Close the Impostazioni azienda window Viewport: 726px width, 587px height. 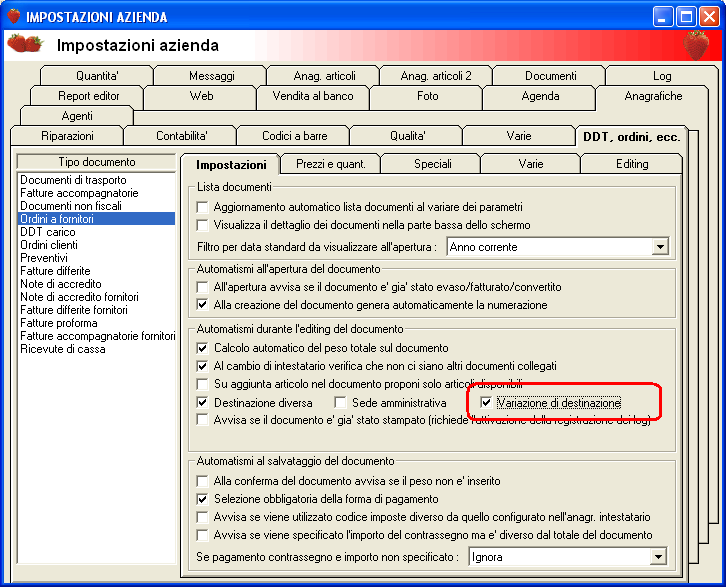[710, 17]
